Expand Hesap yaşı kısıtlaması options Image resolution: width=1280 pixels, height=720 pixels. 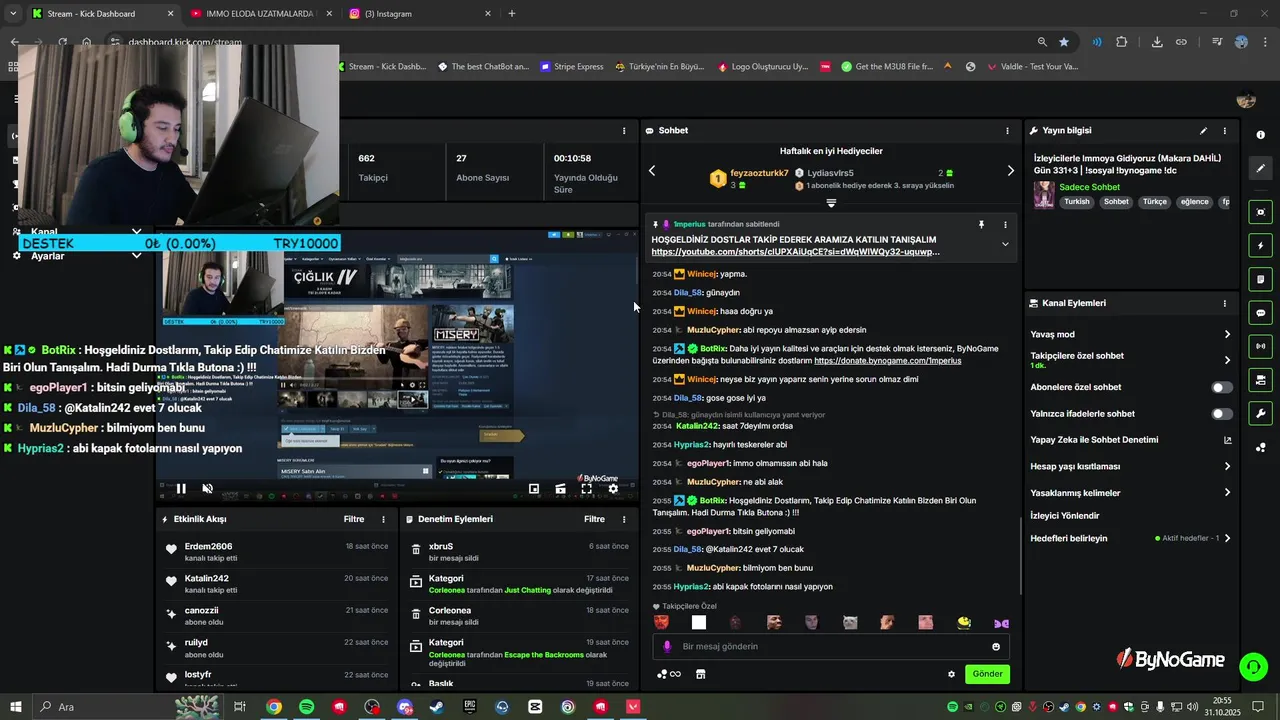[x=1227, y=466]
